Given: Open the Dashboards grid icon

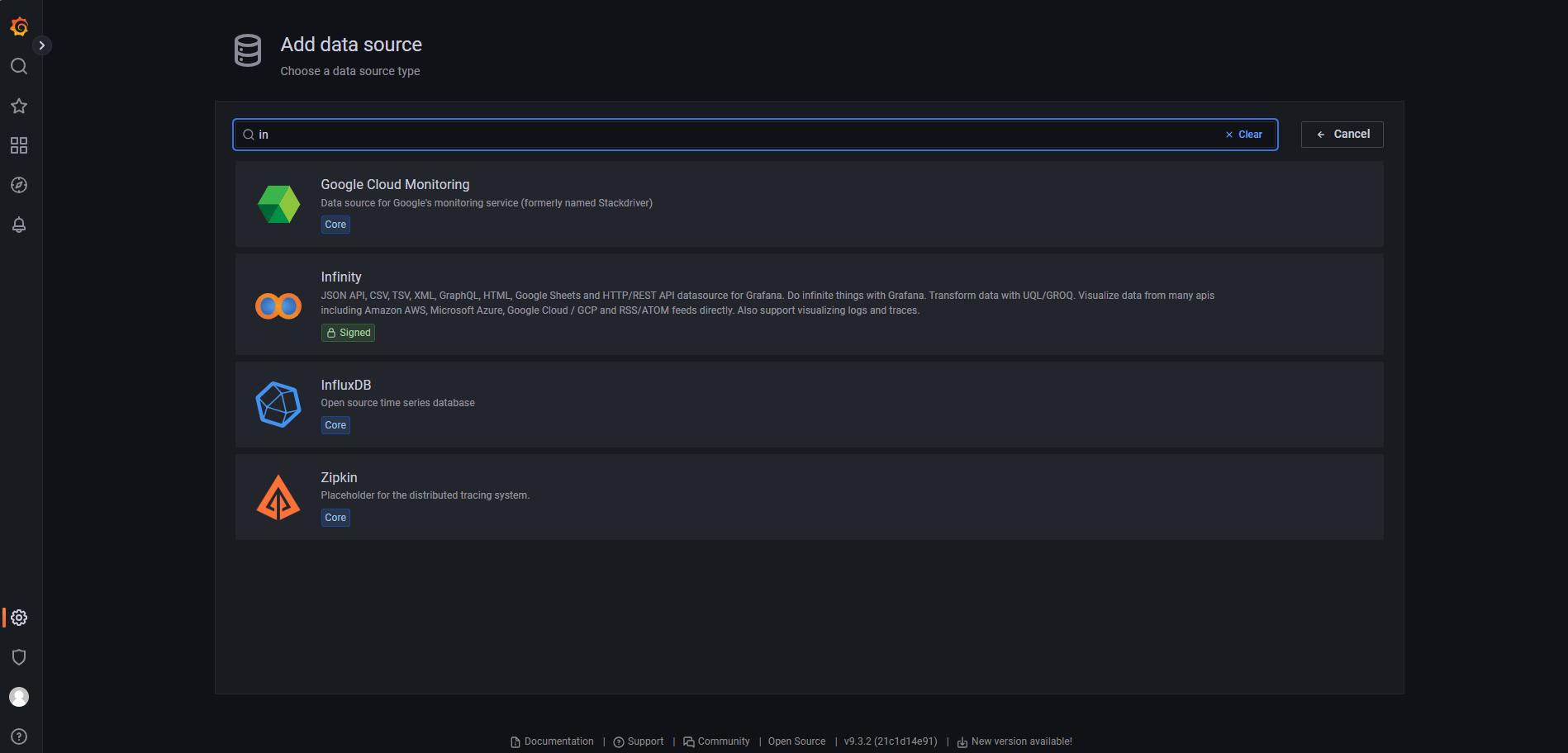Looking at the screenshot, I should tap(19, 145).
